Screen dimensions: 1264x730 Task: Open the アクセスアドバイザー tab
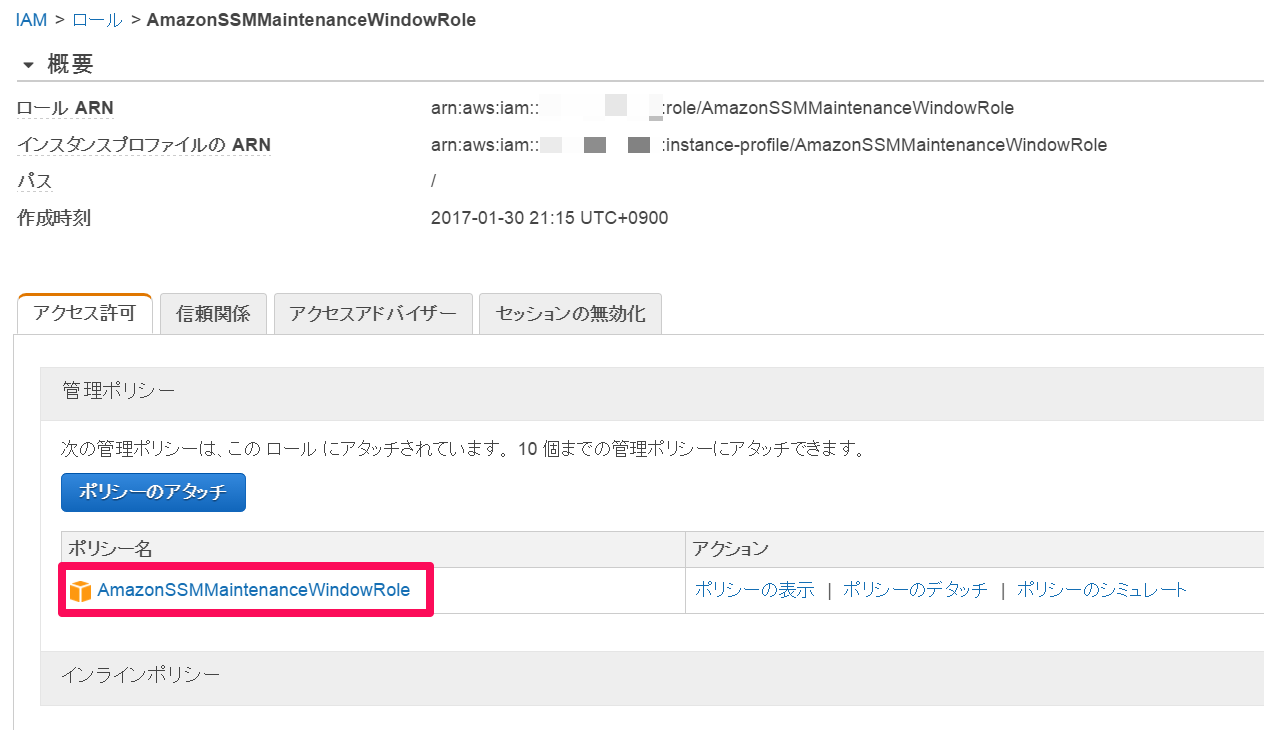point(372,313)
